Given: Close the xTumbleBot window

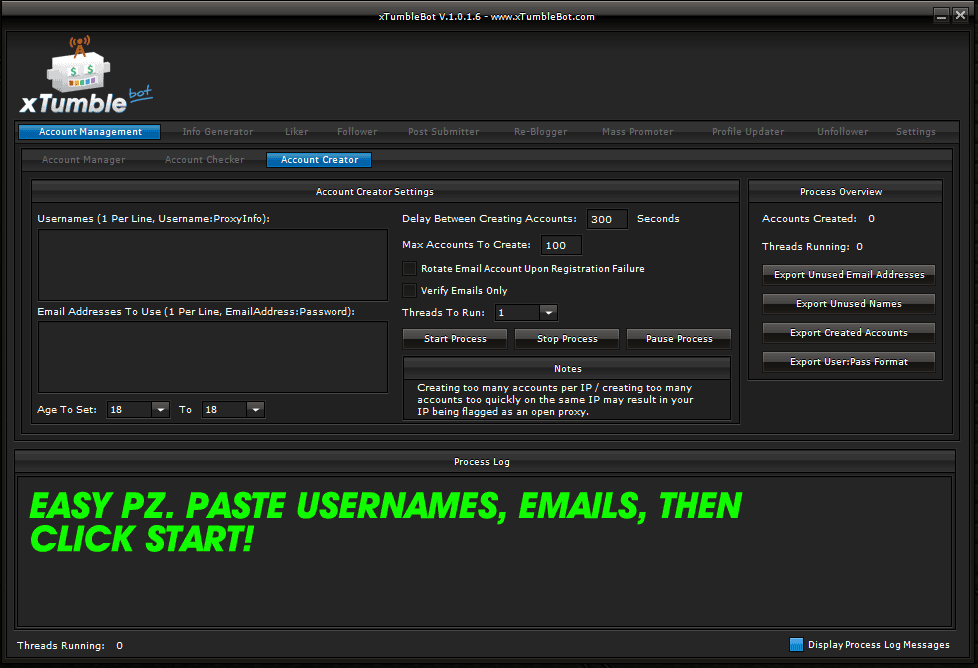Looking at the screenshot, I should click(961, 16).
